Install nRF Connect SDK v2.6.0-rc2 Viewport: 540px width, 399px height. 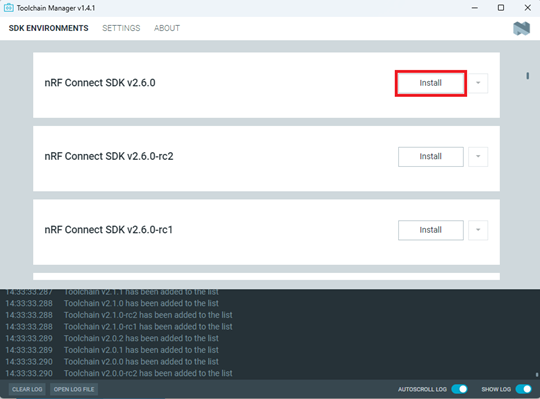coord(430,157)
